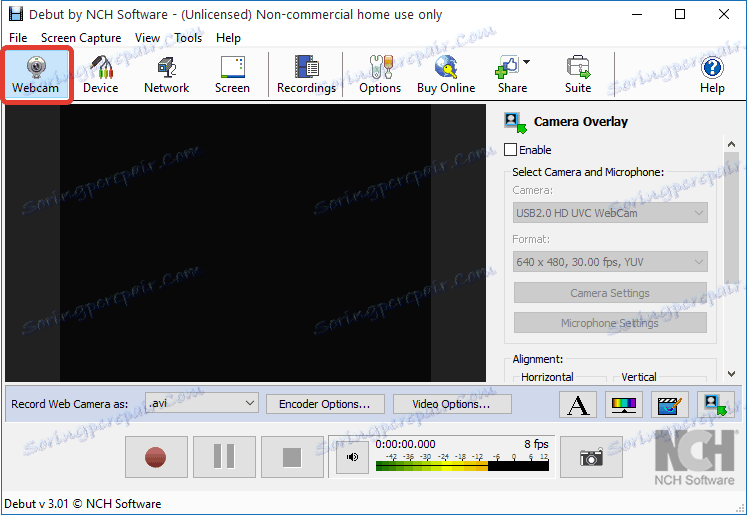
Task: Open the Format dropdown 640 x 480
Action: [x=610, y=262]
